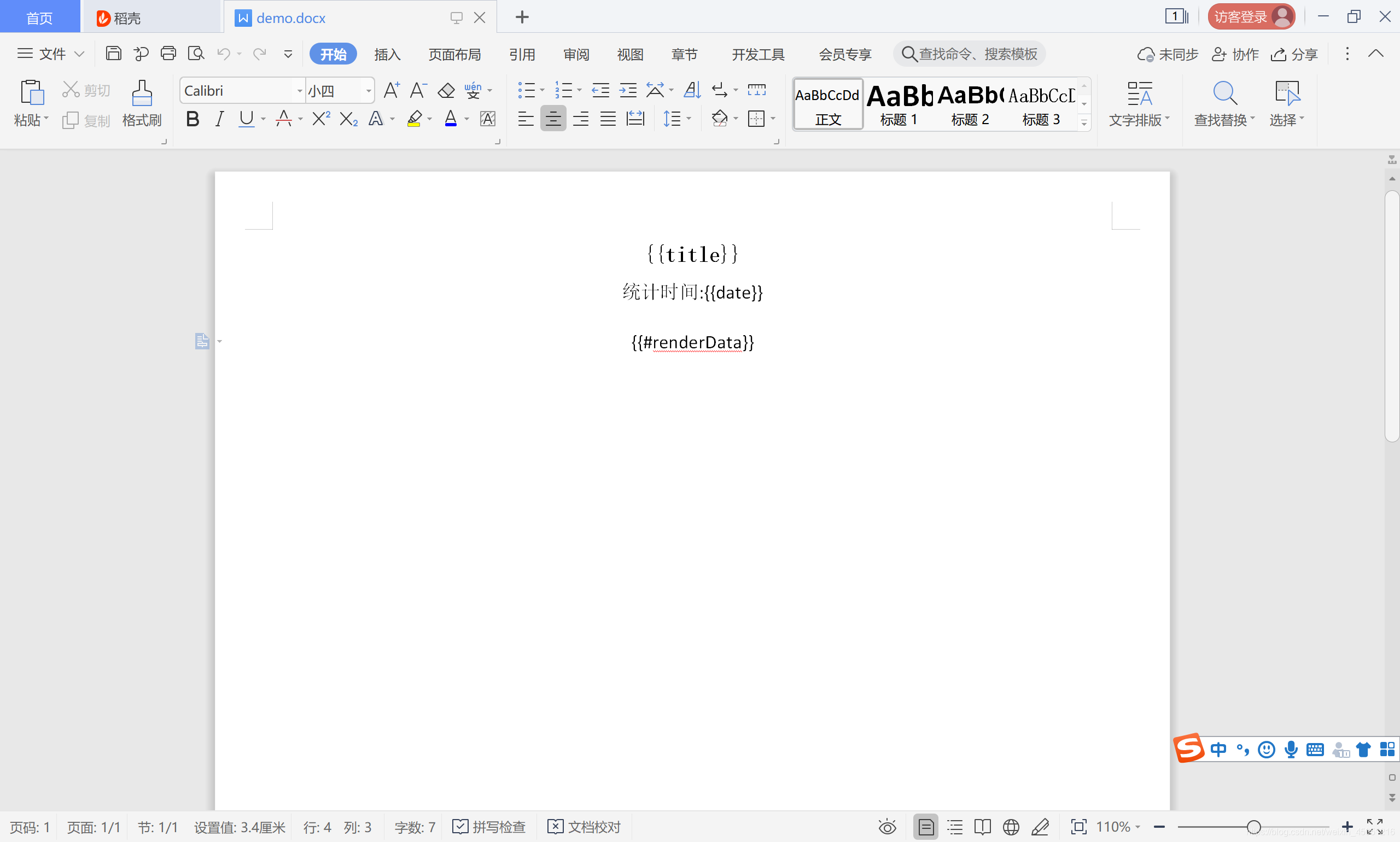This screenshot has height=842, width=1400.
Task: Click the vertical scrollbar thumb
Action: point(1392,316)
